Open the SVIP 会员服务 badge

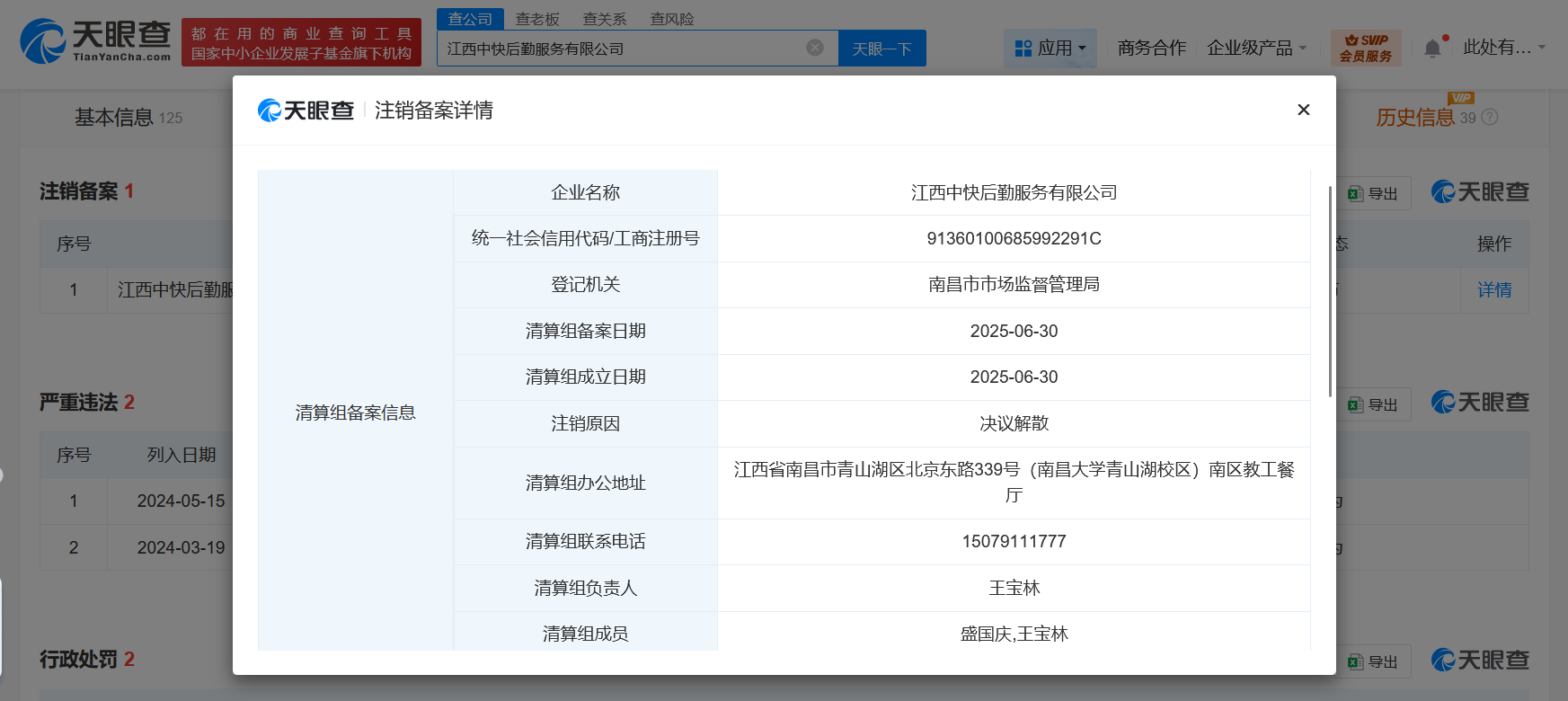click(1365, 49)
